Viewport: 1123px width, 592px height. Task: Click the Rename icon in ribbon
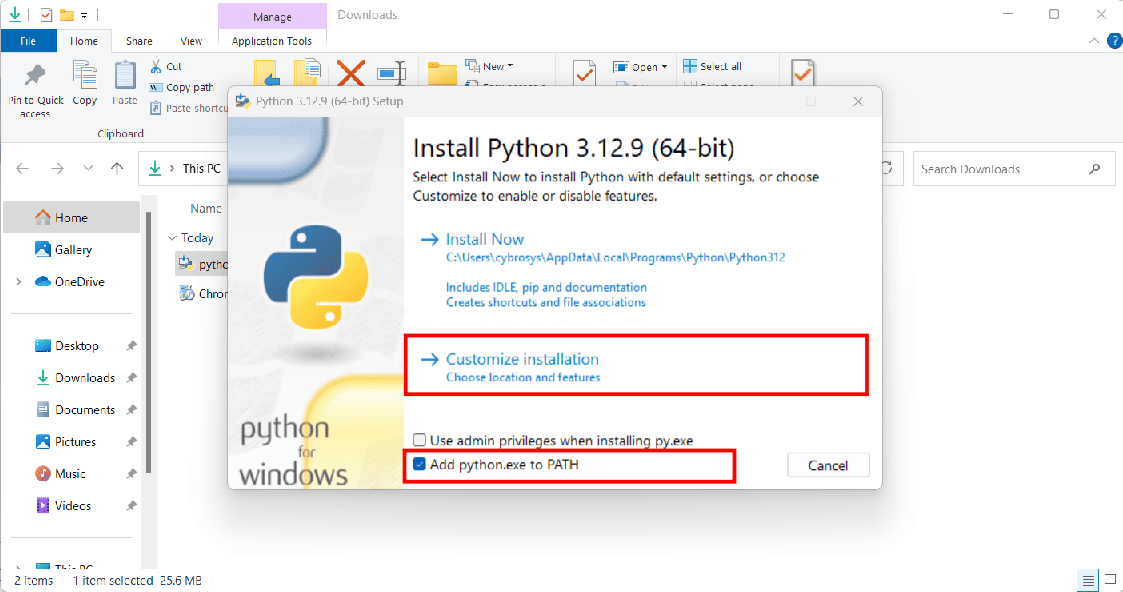(x=391, y=73)
